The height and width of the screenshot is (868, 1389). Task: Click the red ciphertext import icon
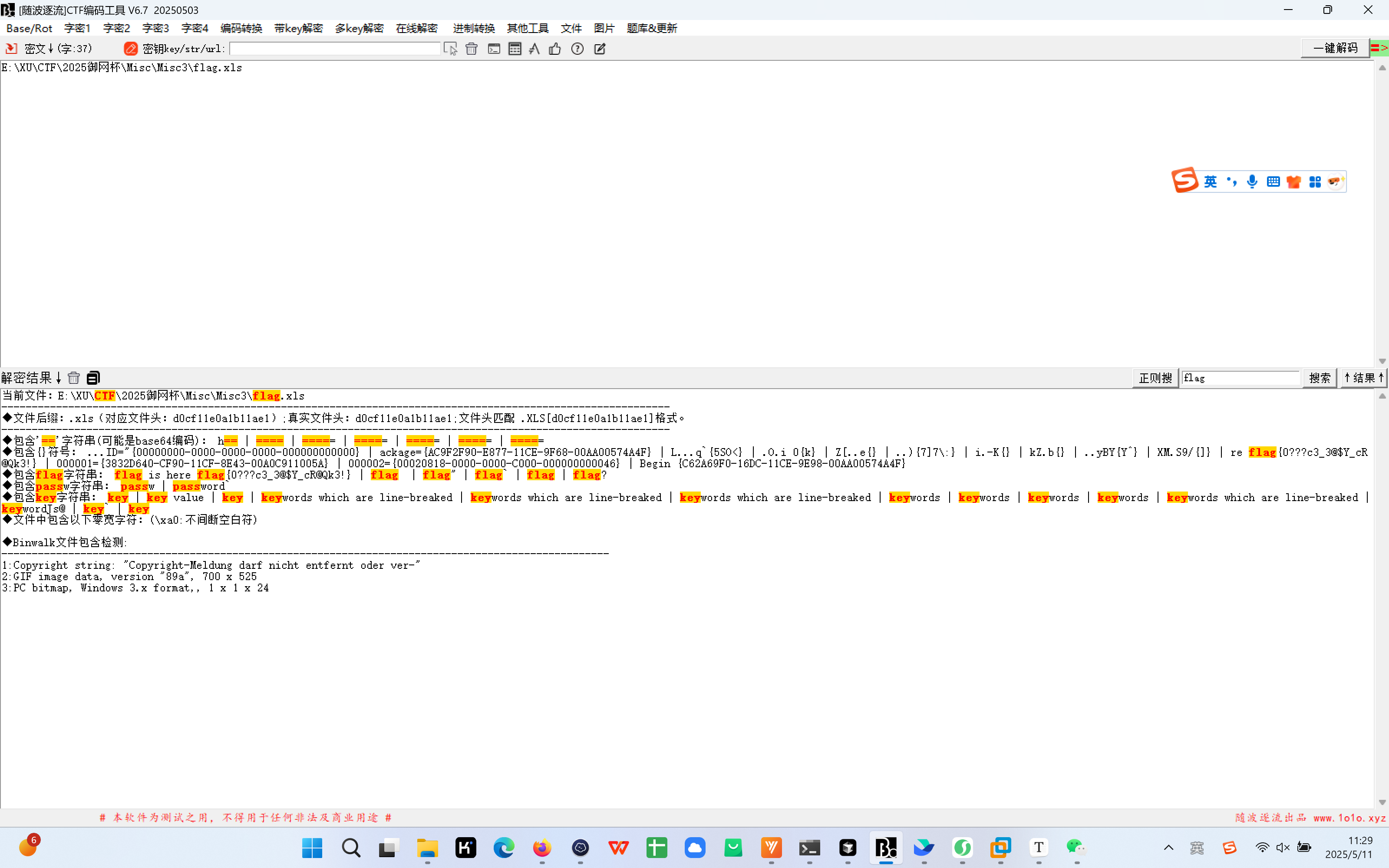[11, 49]
